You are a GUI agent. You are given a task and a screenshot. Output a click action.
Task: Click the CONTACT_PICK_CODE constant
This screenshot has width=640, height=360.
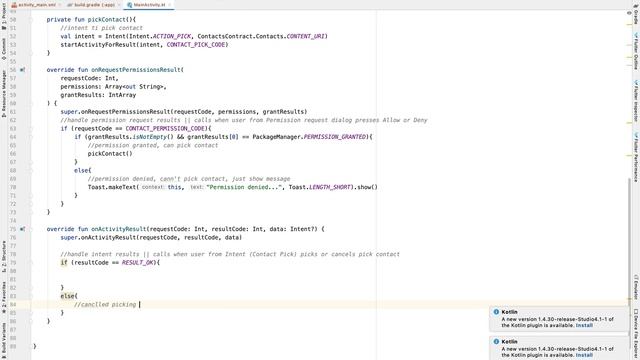click(x=197, y=44)
